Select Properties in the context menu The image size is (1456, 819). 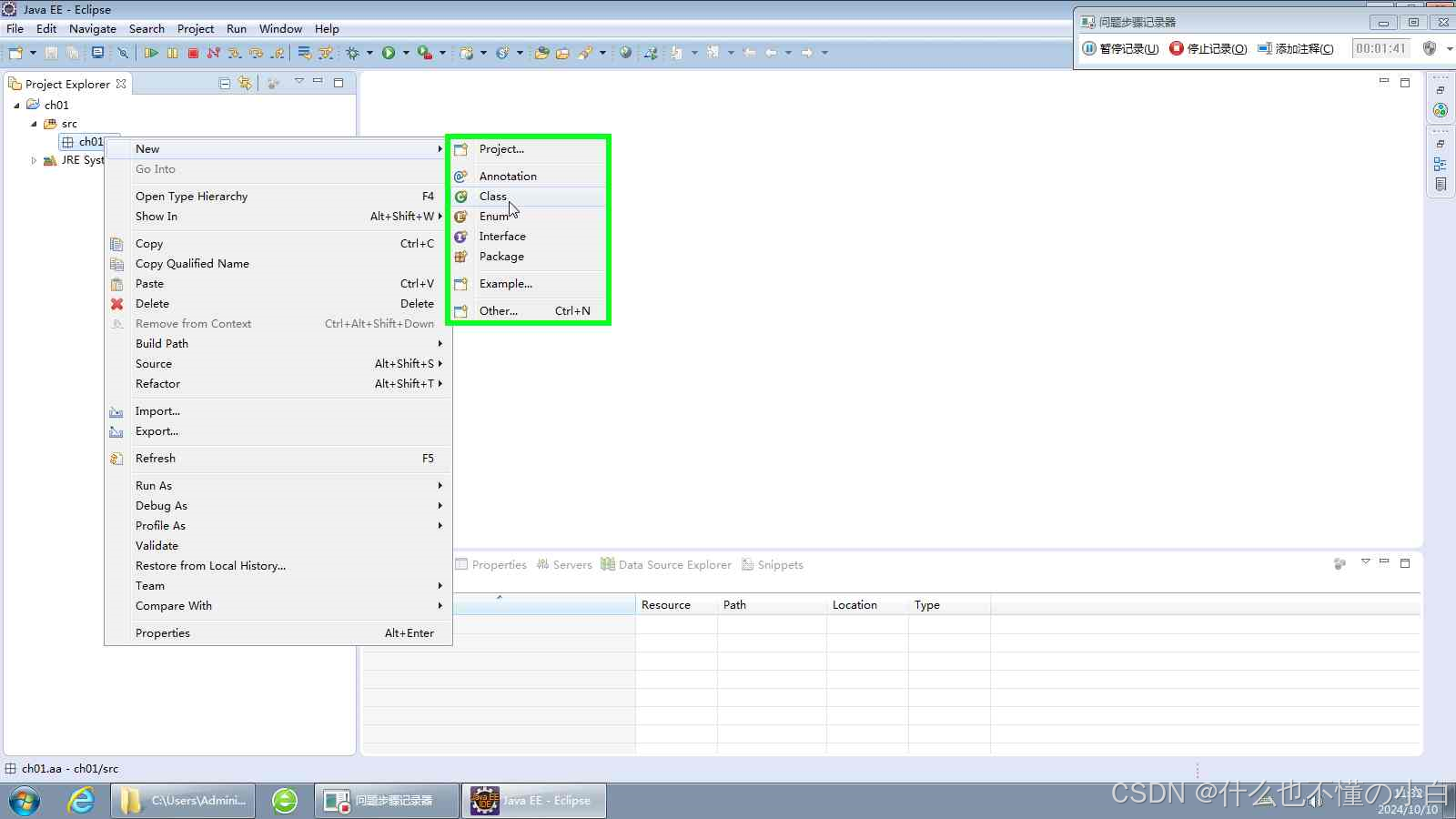(x=278, y=633)
